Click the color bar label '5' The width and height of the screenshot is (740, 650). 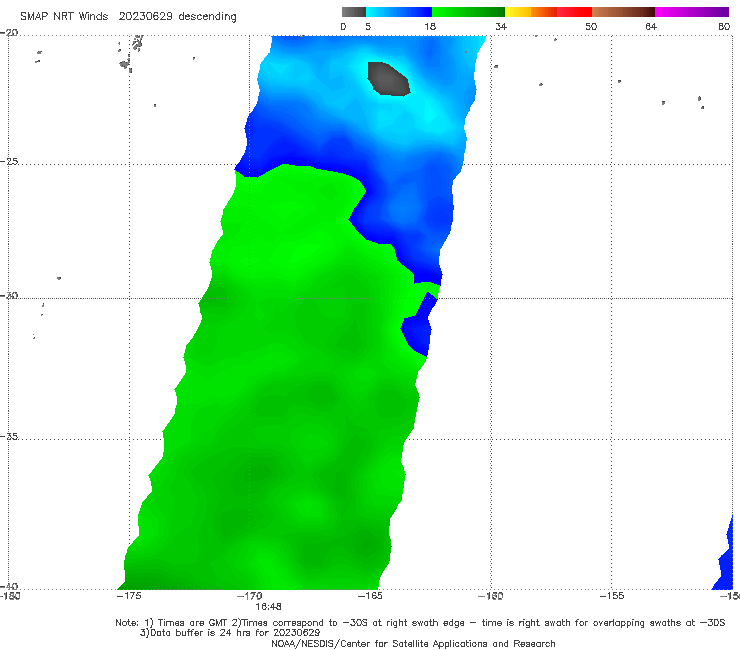pyautogui.click(x=368, y=26)
